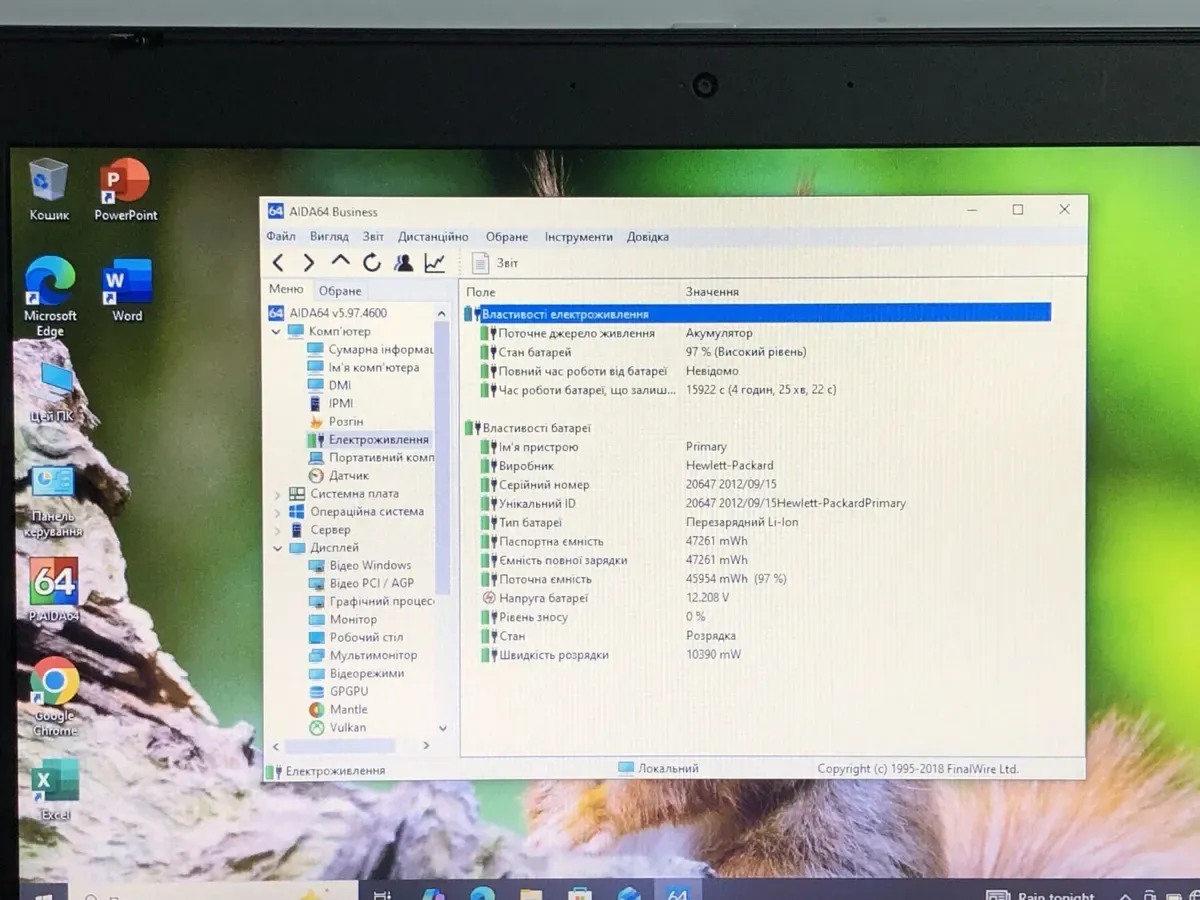Click the Звіт report button
The height and width of the screenshot is (900, 1200).
tap(496, 263)
